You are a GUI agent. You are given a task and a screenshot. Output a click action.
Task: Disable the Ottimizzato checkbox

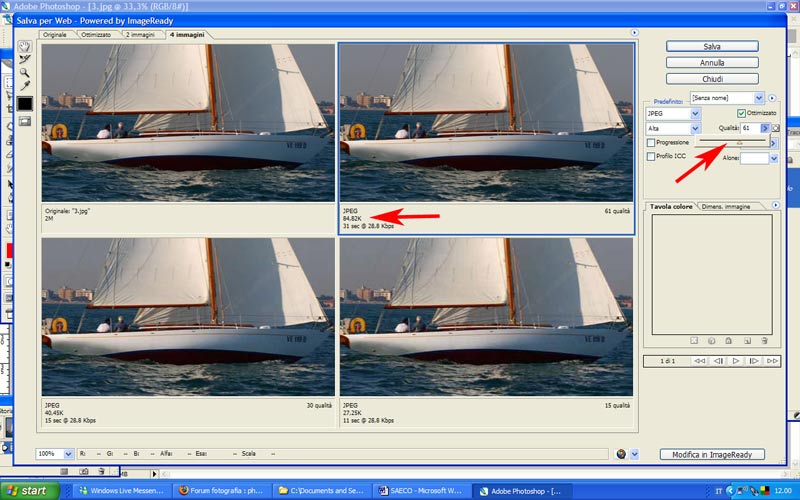(741, 113)
